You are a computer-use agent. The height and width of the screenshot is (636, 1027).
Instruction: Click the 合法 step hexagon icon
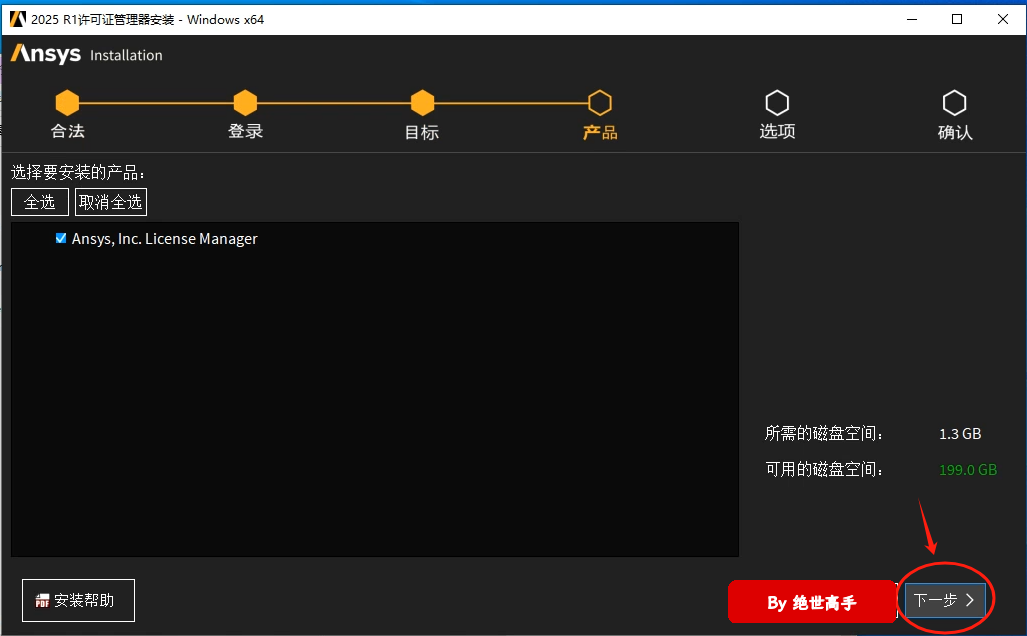click(x=67, y=103)
